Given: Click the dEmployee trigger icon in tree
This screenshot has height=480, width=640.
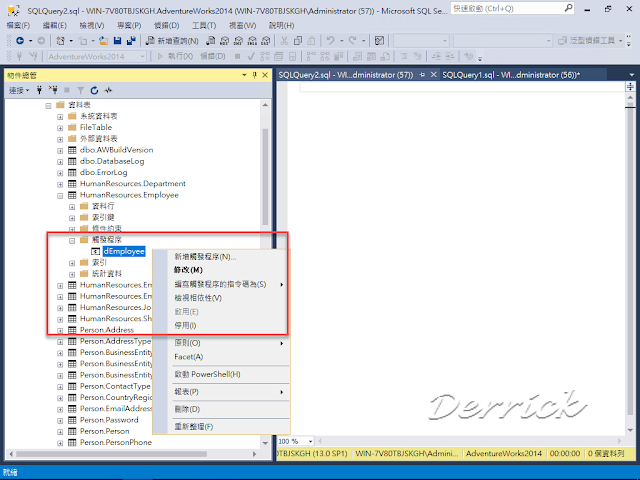Looking at the screenshot, I should click(x=96, y=251).
